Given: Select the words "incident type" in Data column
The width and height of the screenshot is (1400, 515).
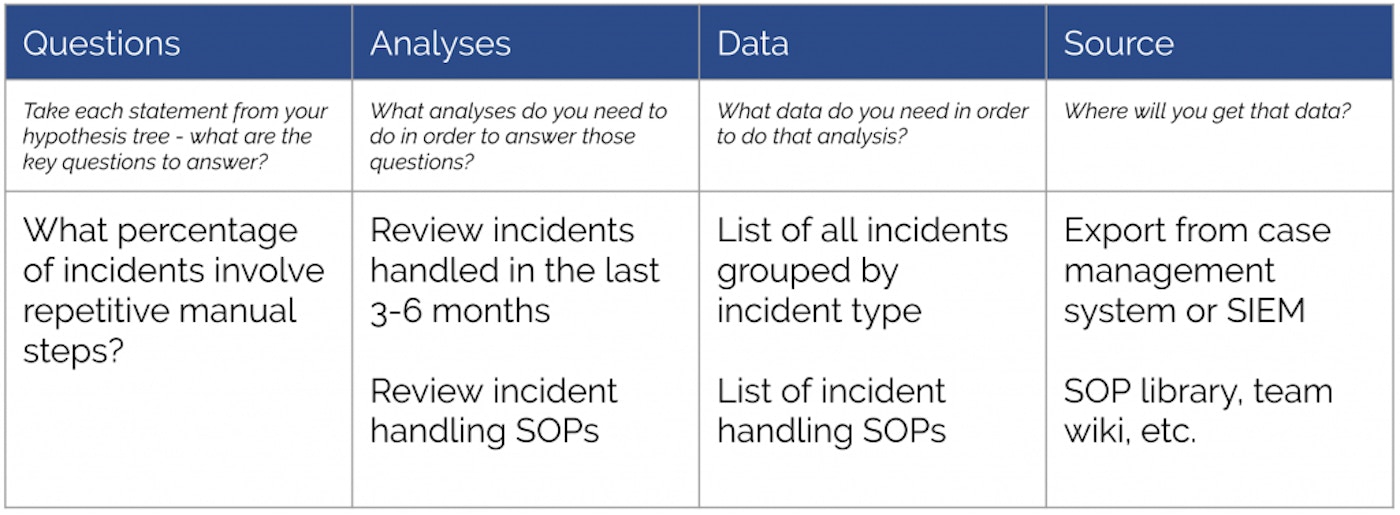Looking at the screenshot, I should pos(818,311).
